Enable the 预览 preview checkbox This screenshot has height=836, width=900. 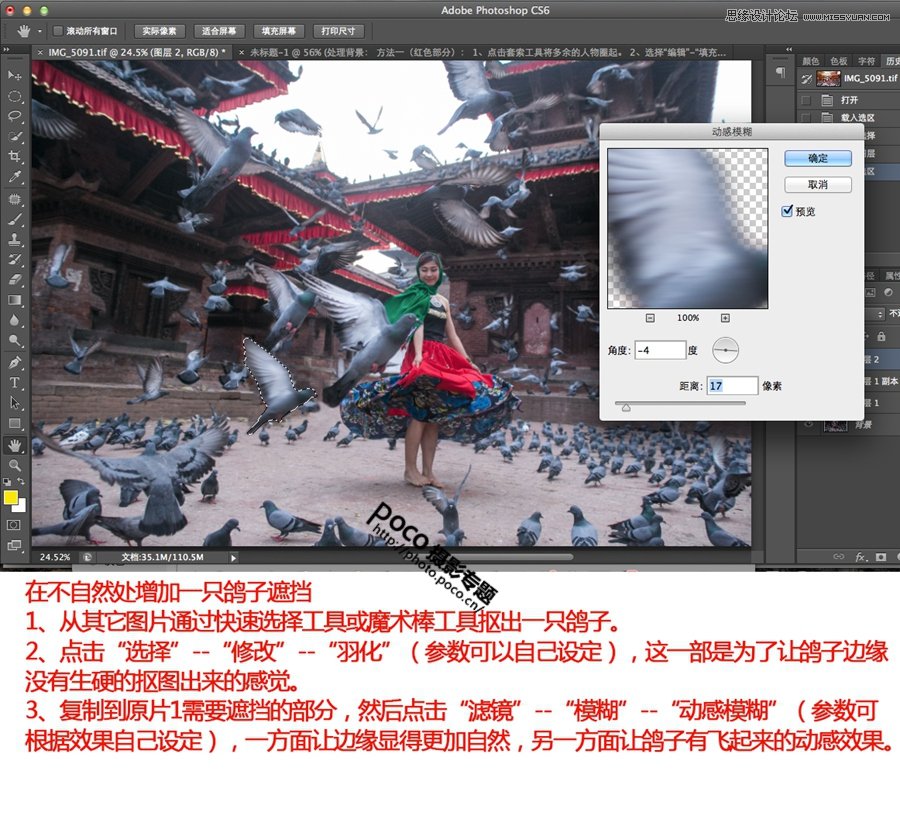(788, 211)
